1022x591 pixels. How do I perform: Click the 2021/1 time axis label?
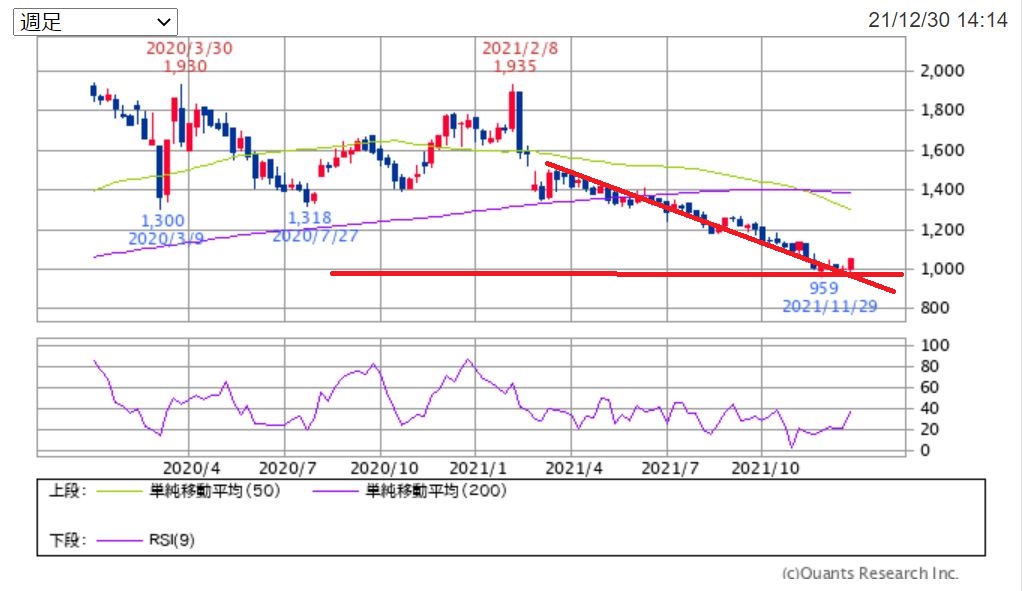pyautogui.click(x=478, y=468)
